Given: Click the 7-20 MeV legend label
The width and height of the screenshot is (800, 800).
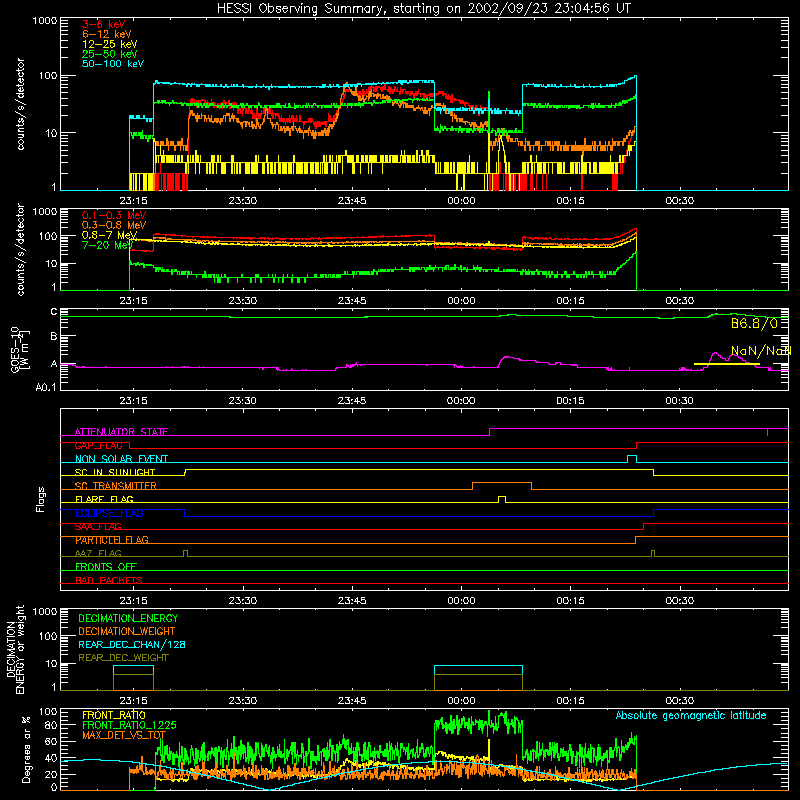Looking at the screenshot, I should coord(107,245).
